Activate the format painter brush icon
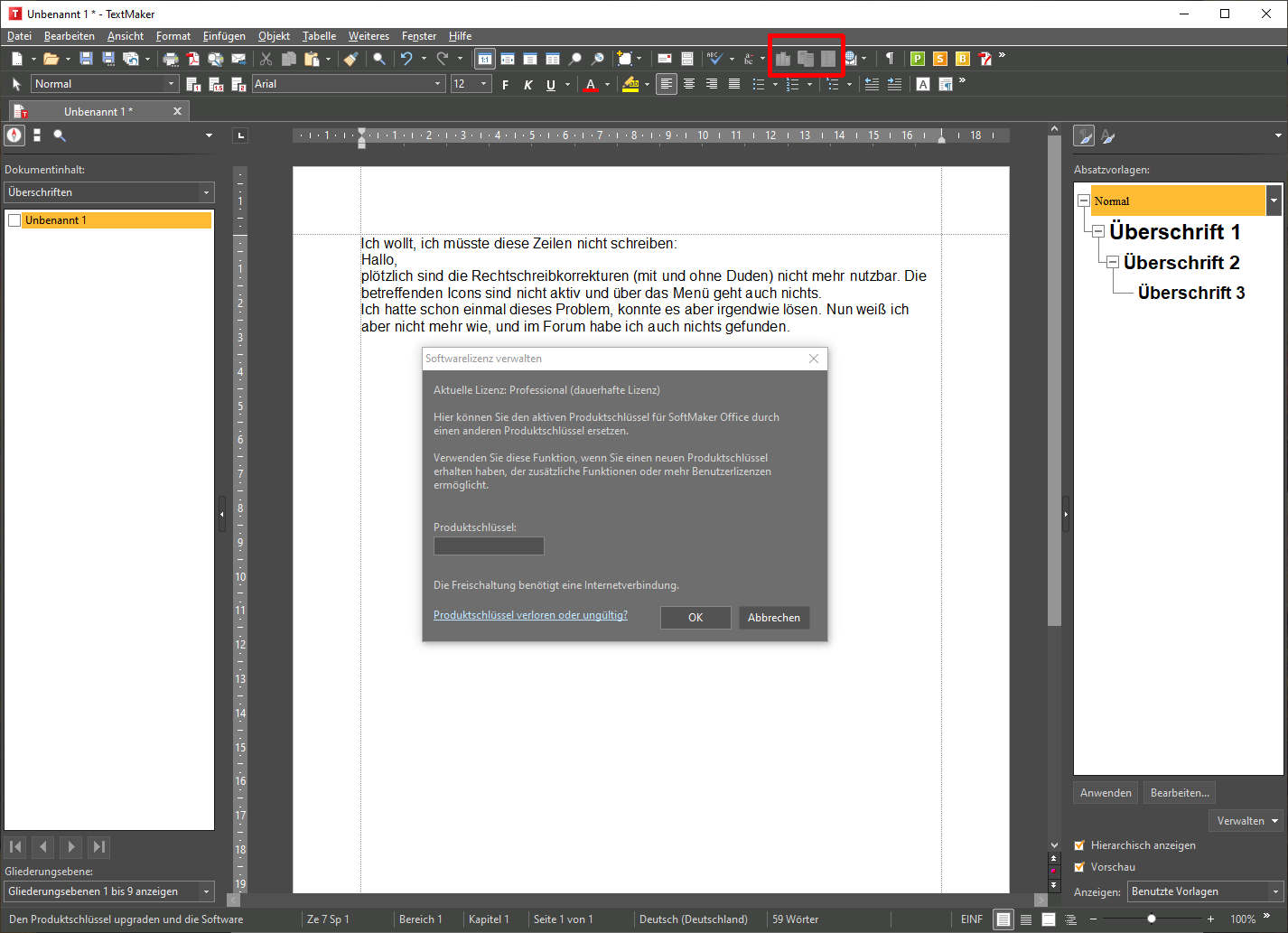This screenshot has height=933, width=1288. pyautogui.click(x=350, y=59)
